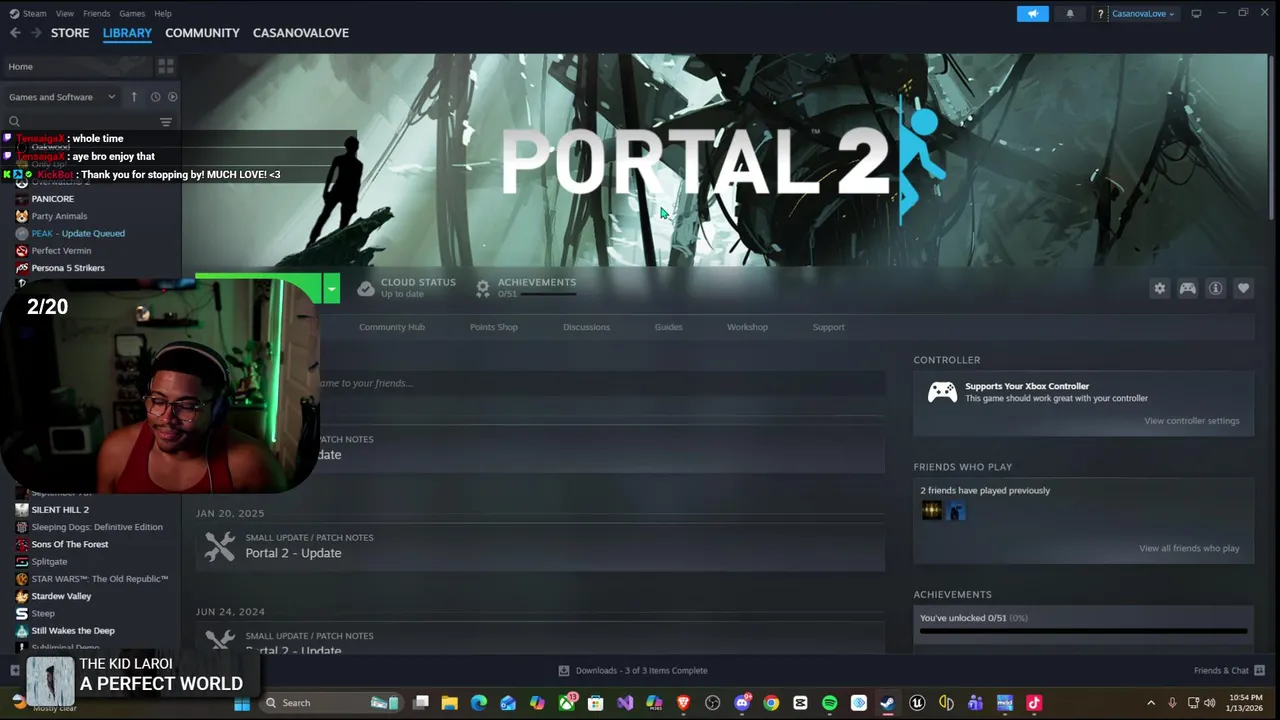This screenshot has height=720, width=1280.
Task: Open Portal 2 manage gear settings
Action: pos(1160,289)
